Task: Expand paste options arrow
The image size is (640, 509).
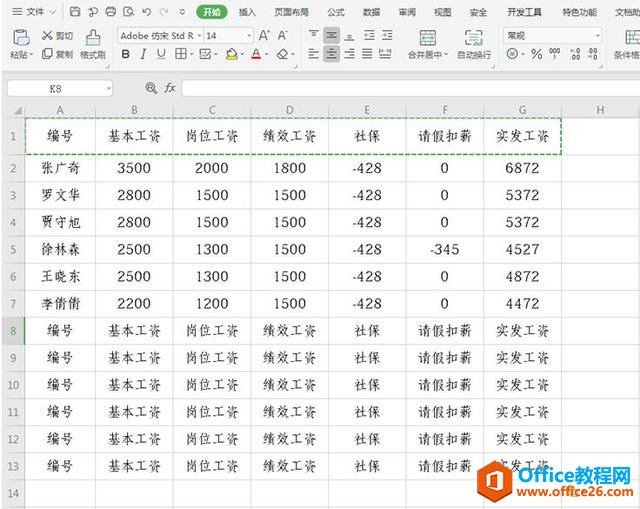Action: pos(31,54)
